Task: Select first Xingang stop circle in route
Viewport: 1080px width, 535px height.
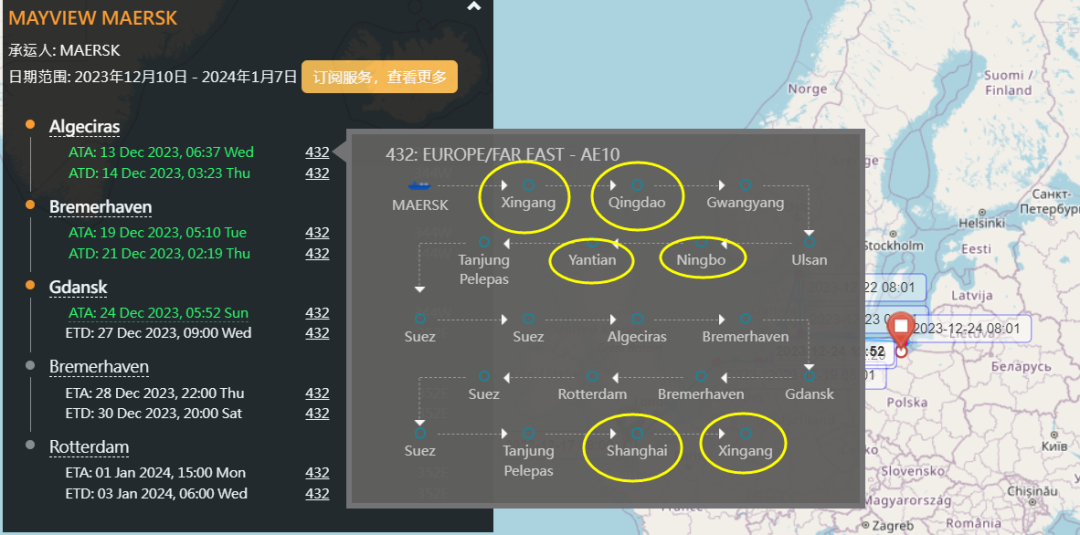Action: tap(528, 185)
